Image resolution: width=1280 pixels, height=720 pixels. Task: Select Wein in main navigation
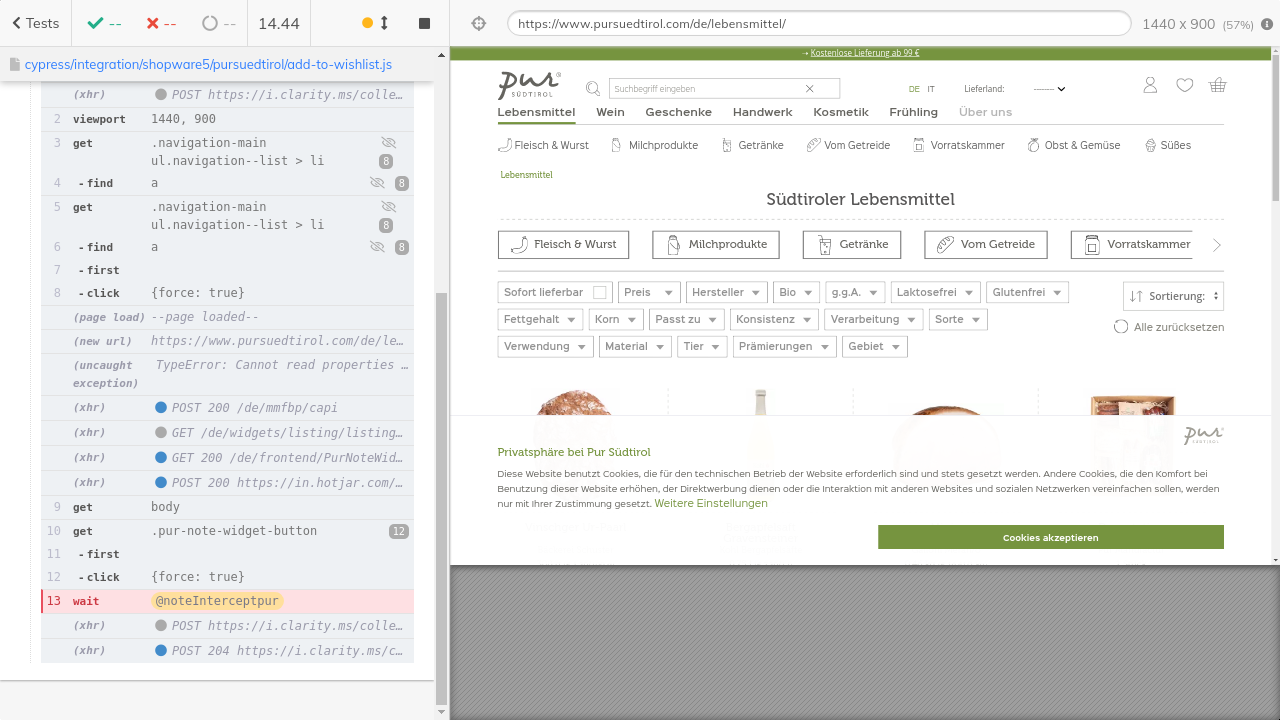click(610, 112)
